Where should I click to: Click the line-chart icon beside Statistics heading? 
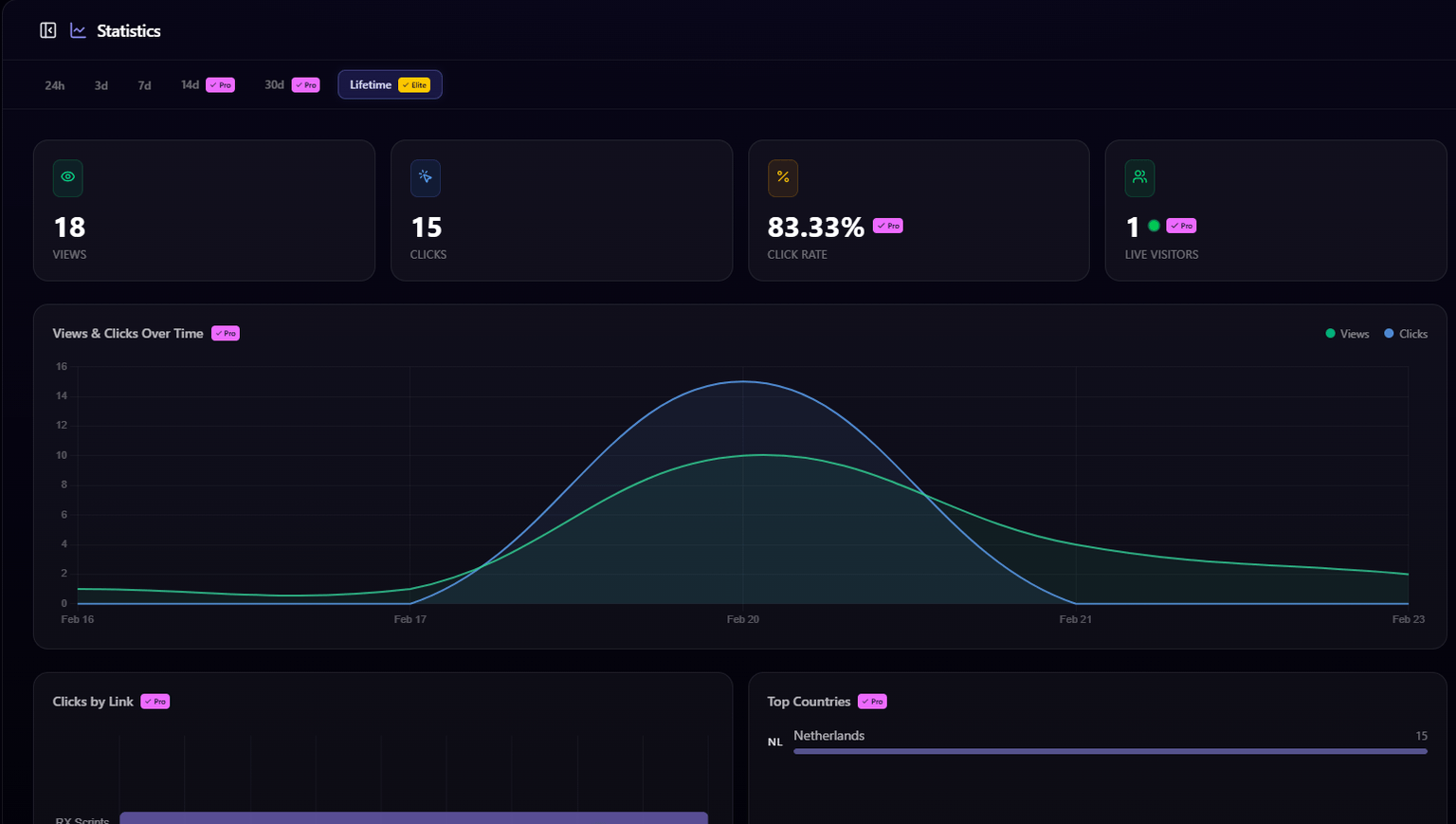point(77,29)
